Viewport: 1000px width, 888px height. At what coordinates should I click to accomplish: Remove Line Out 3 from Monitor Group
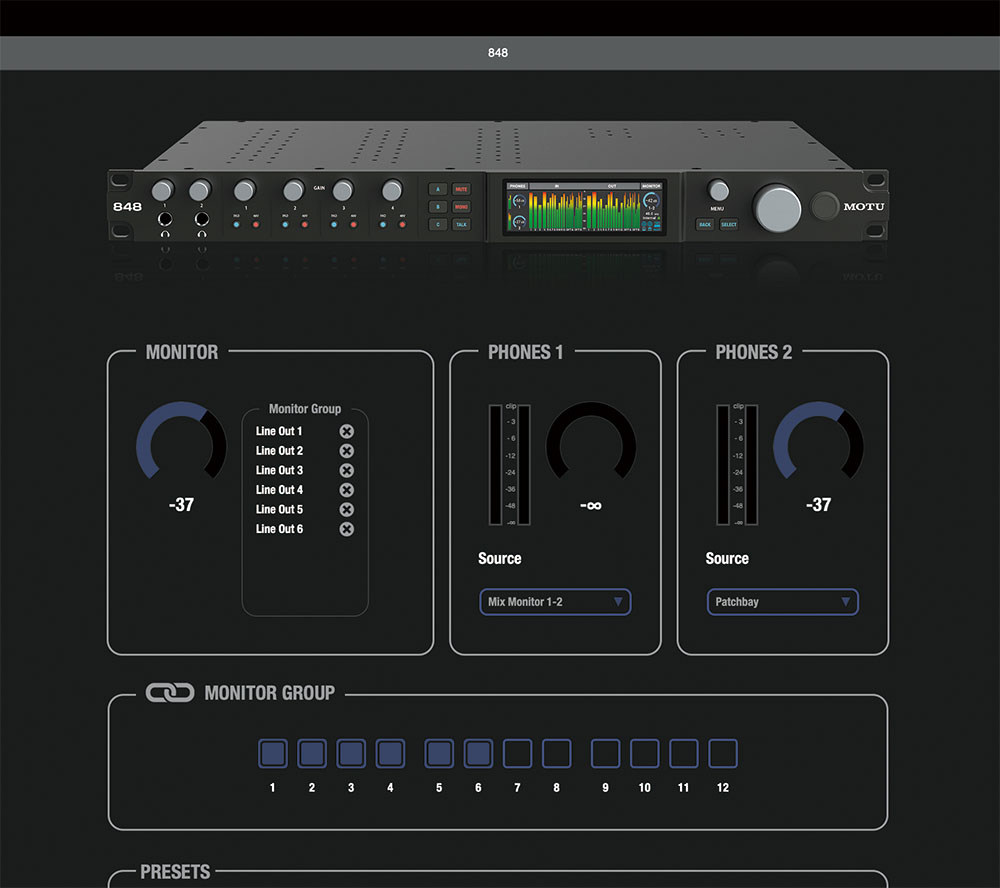[x=346, y=470]
